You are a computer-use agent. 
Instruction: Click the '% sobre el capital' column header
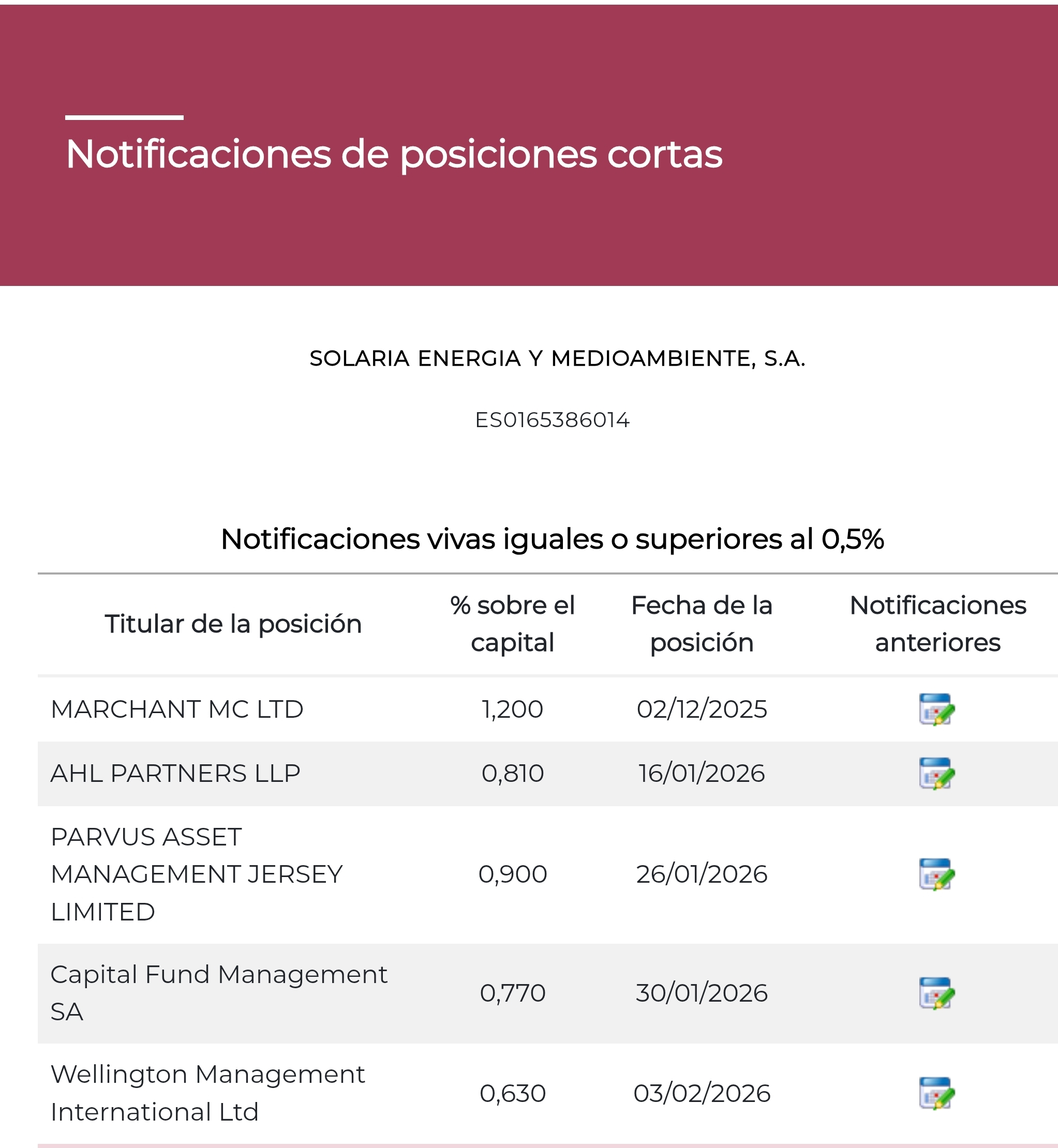click(512, 624)
